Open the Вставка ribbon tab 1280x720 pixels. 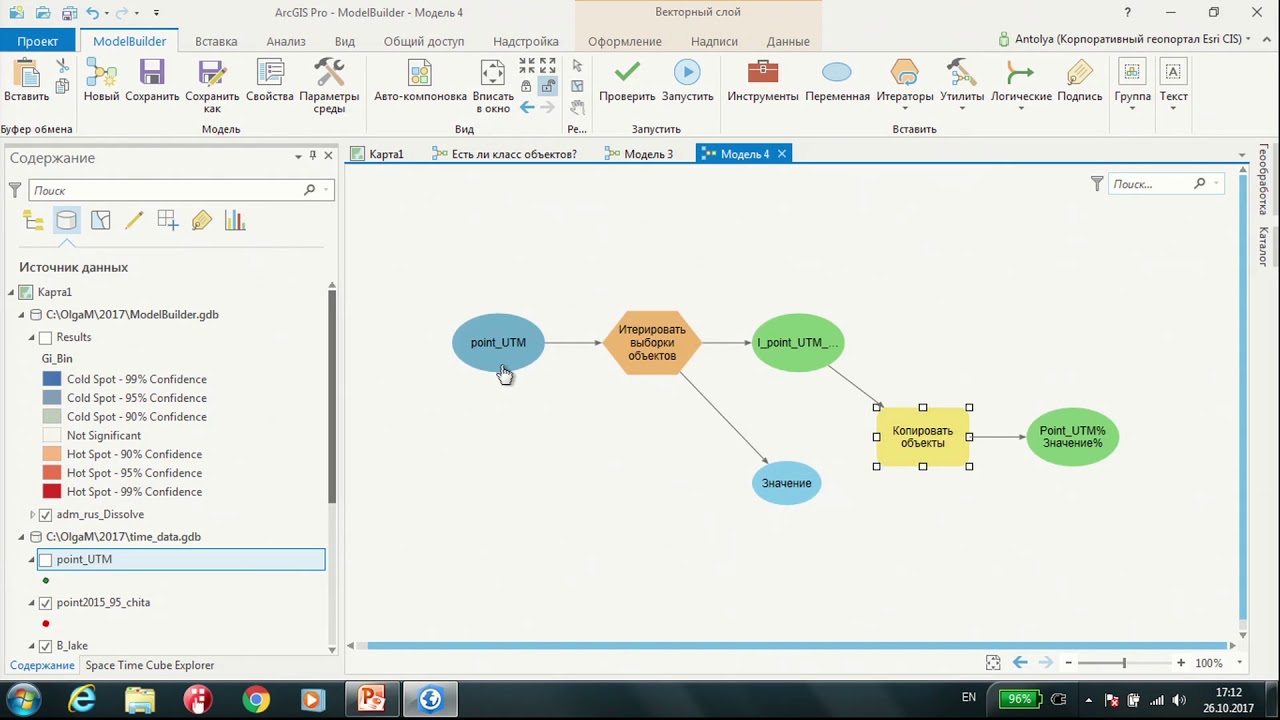tap(216, 41)
